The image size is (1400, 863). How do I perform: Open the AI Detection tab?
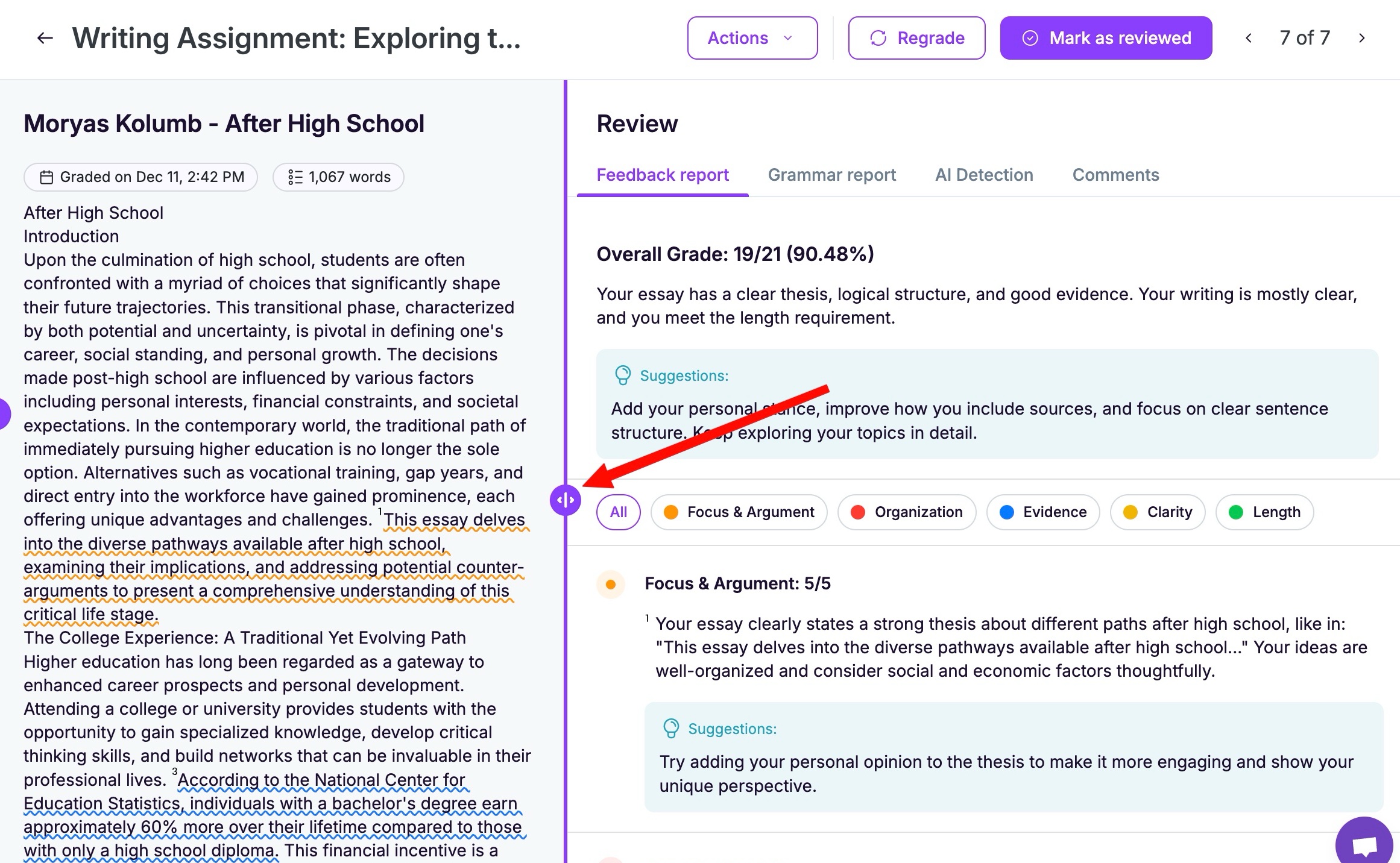[x=983, y=175]
